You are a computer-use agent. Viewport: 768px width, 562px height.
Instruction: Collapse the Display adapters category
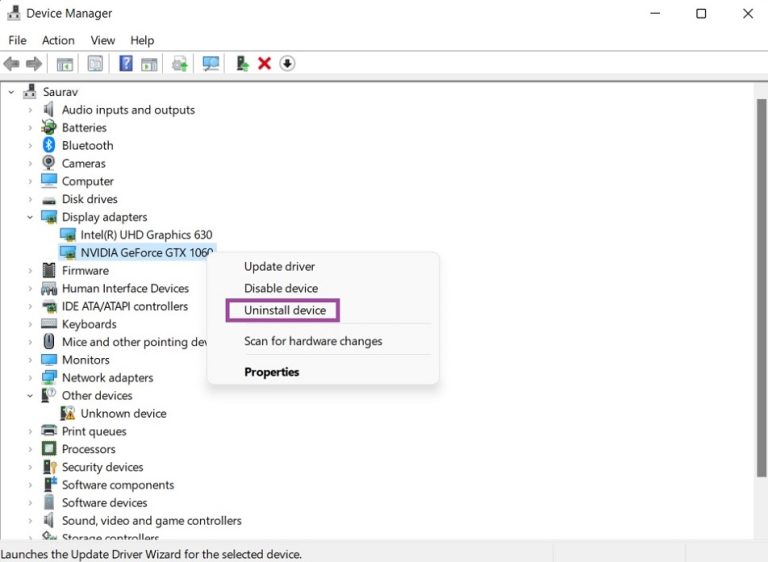point(30,217)
